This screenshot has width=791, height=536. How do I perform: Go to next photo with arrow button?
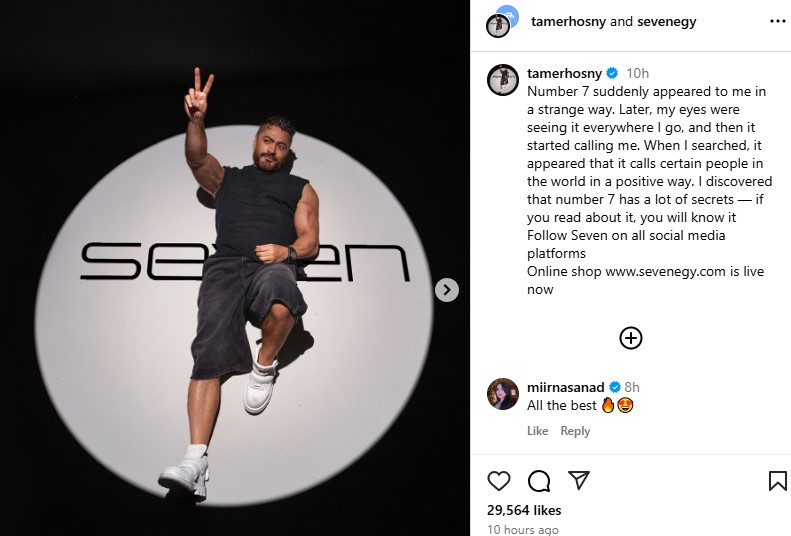click(x=447, y=290)
